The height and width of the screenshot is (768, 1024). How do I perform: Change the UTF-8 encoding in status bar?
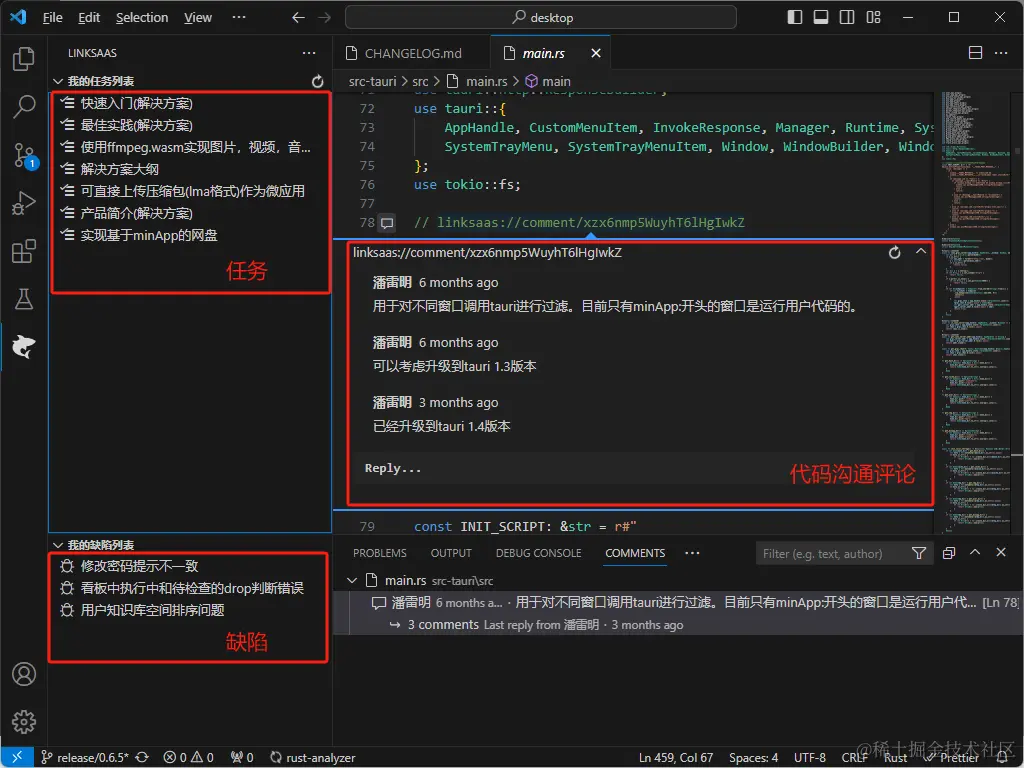pyautogui.click(x=810, y=758)
